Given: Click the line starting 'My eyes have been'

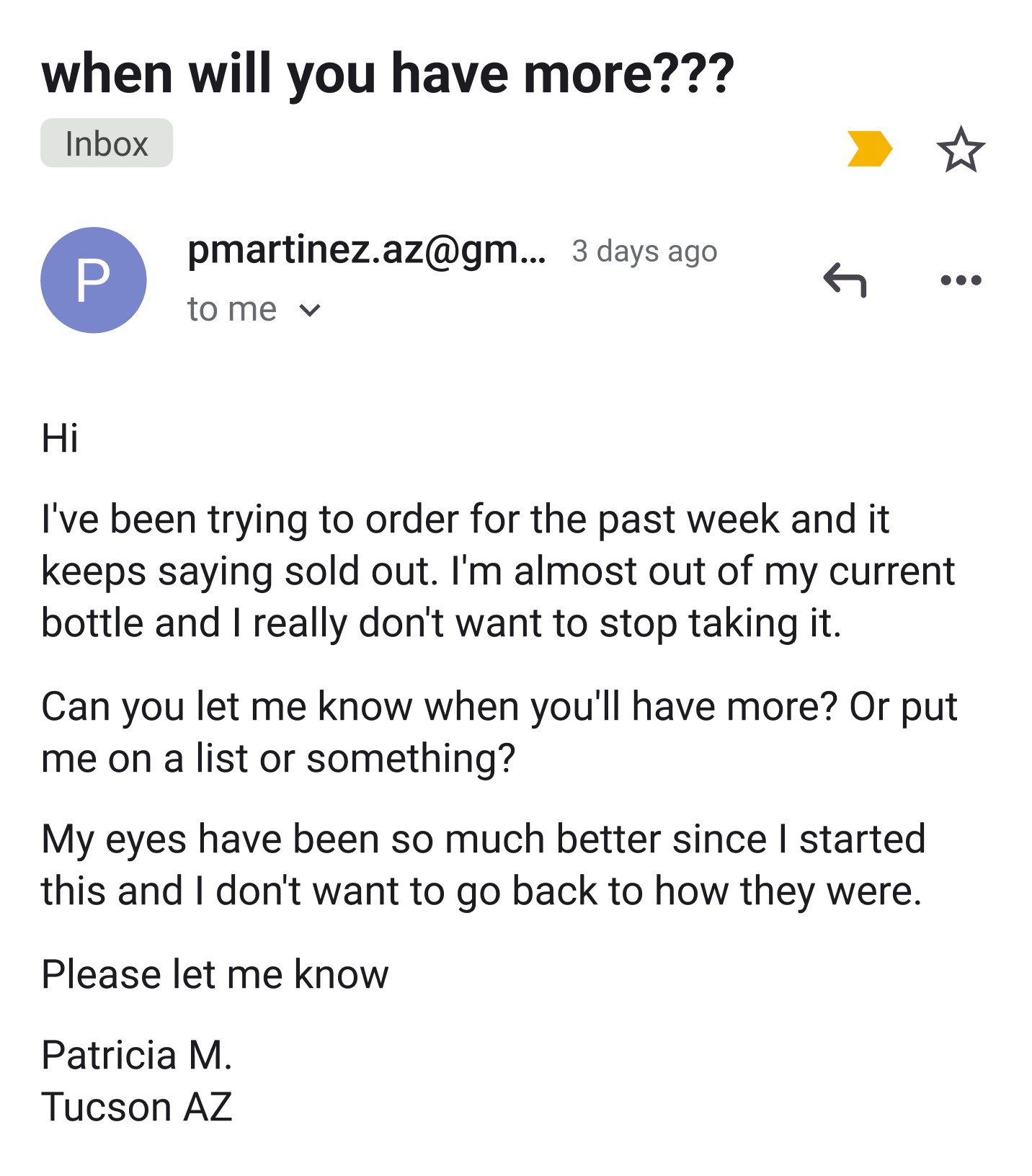Looking at the screenshot, I should click(x=483, y=839).
